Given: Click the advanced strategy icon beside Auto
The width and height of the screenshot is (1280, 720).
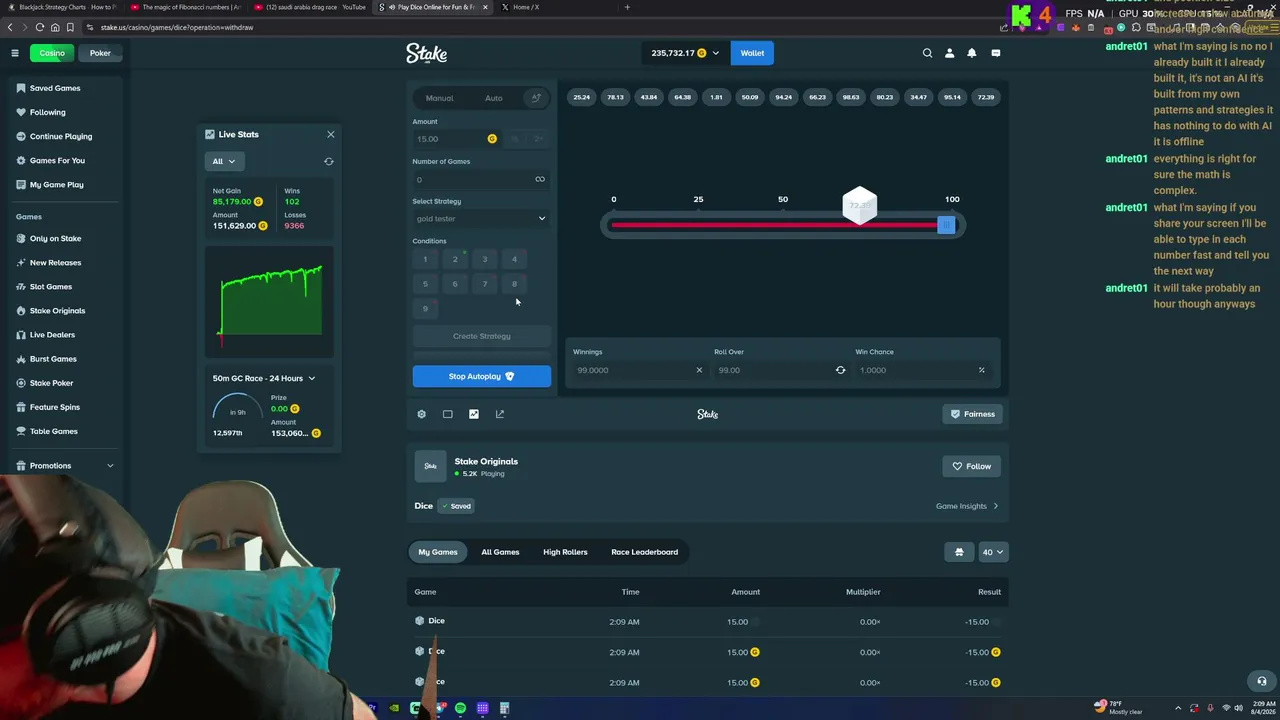Looking at the screenshot, I should pos(536,98).
